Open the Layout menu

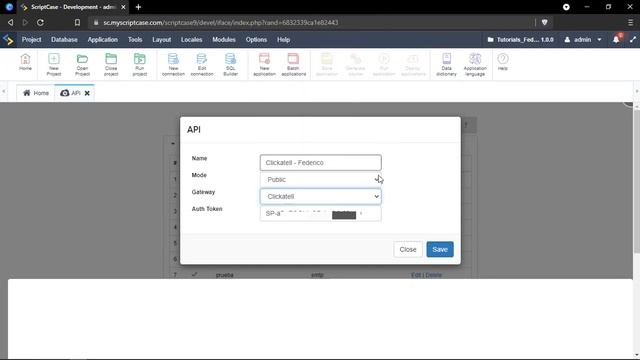point(162,40)
